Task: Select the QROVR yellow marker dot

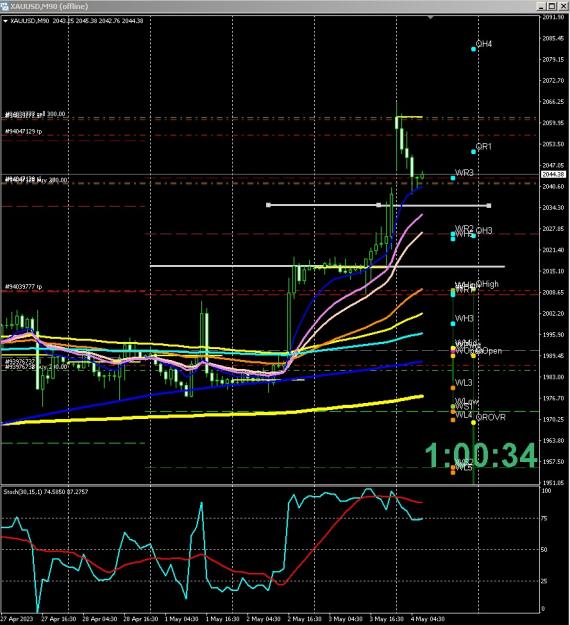Action: point(474,422)
